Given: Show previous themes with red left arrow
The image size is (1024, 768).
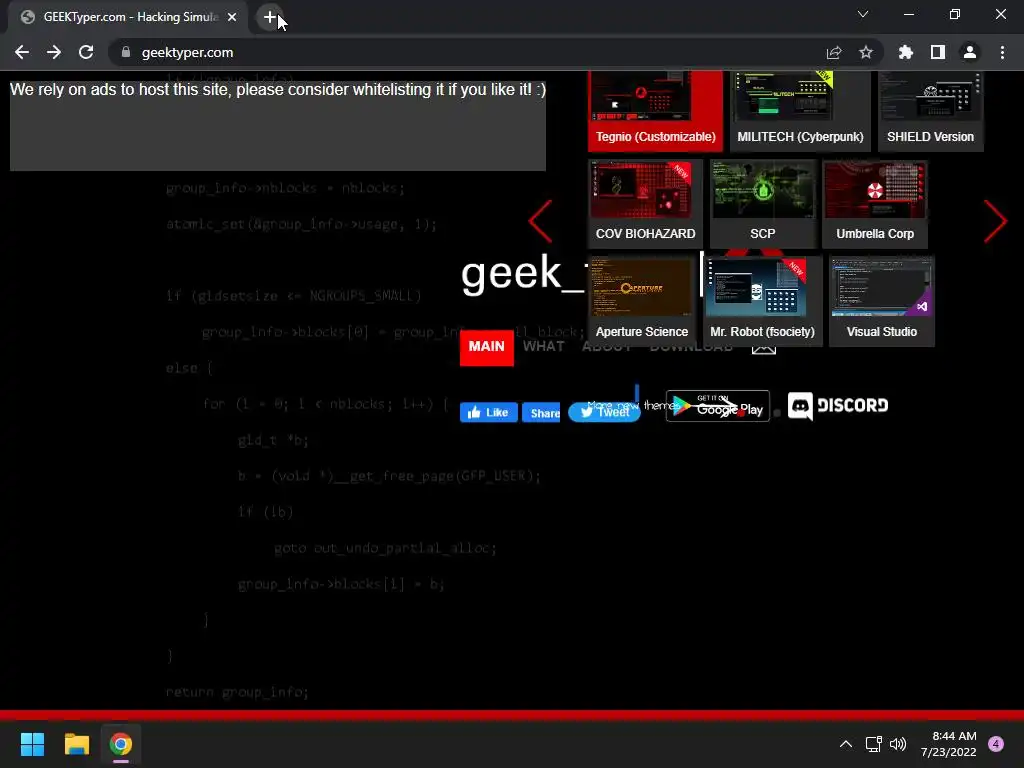Looking at the screenshot, I should tap(540, 221).
